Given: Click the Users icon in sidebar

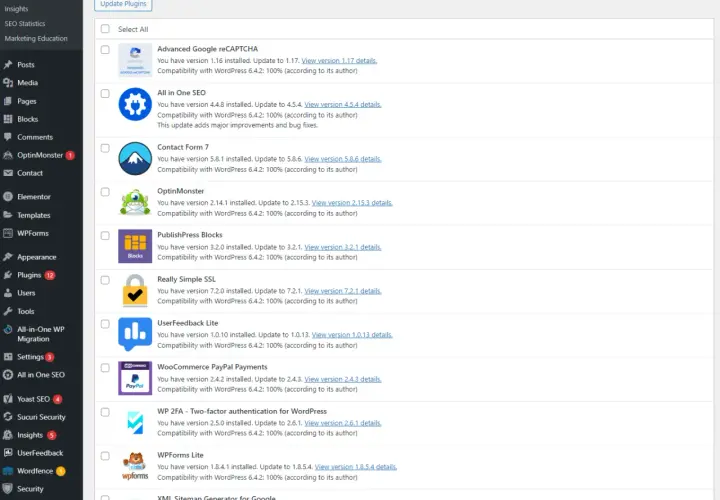Looking at the screenshot, I should [x=8, y=293].
